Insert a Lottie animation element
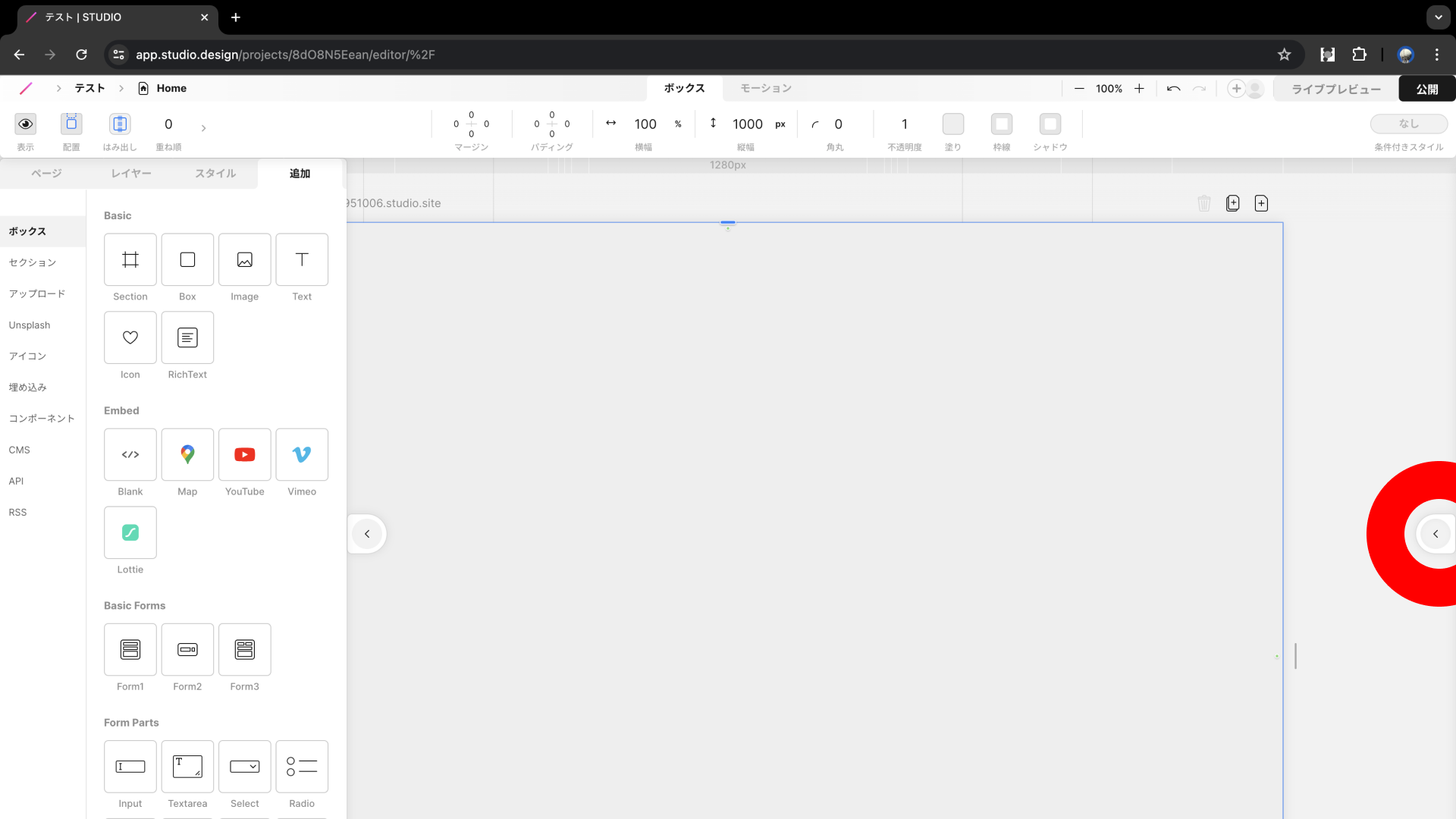 (x=130, y=533)
